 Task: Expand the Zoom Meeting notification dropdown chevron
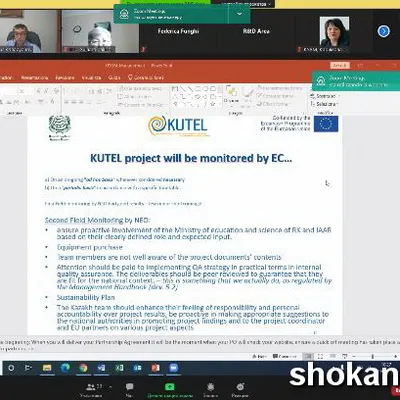(239, 14)
